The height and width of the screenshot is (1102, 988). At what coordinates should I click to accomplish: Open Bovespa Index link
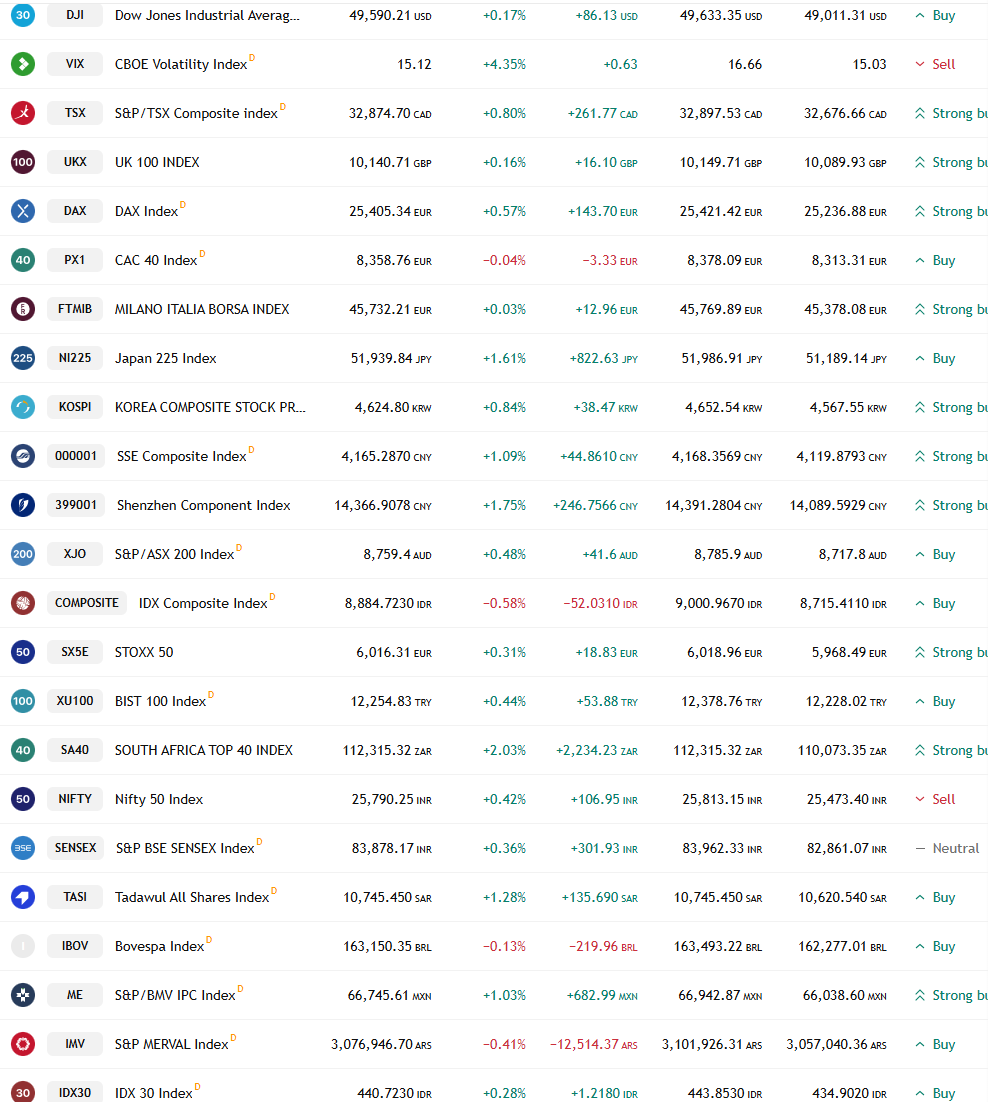point(160,947)
